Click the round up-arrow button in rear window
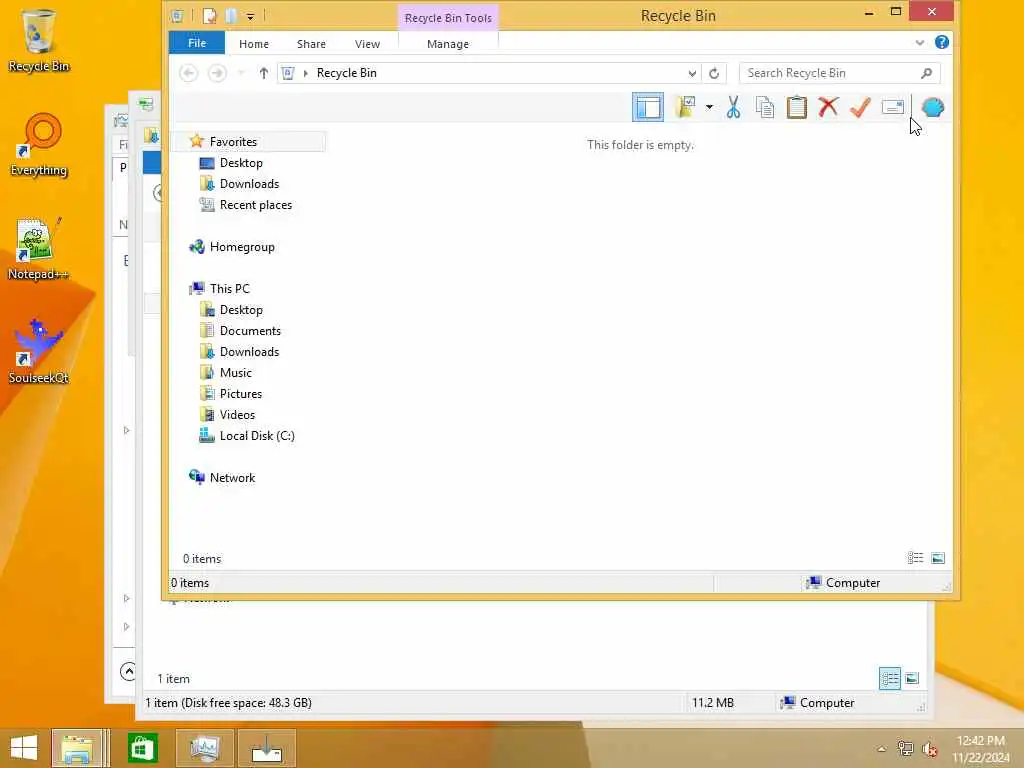This screenshot has height=768, width=1024. click(x=129, y=671)
